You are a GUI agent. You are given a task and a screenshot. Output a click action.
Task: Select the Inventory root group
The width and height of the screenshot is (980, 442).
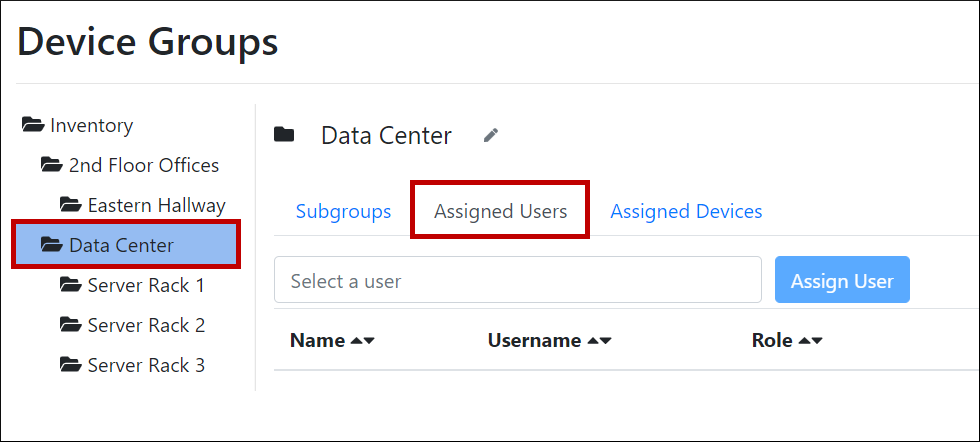91,125
